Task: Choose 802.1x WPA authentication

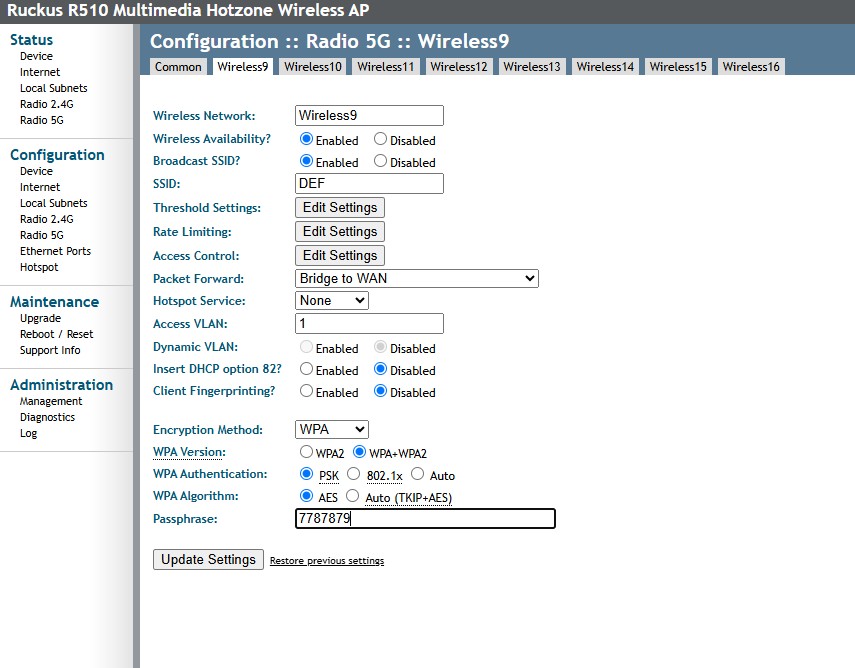Action: click(354, 474)
